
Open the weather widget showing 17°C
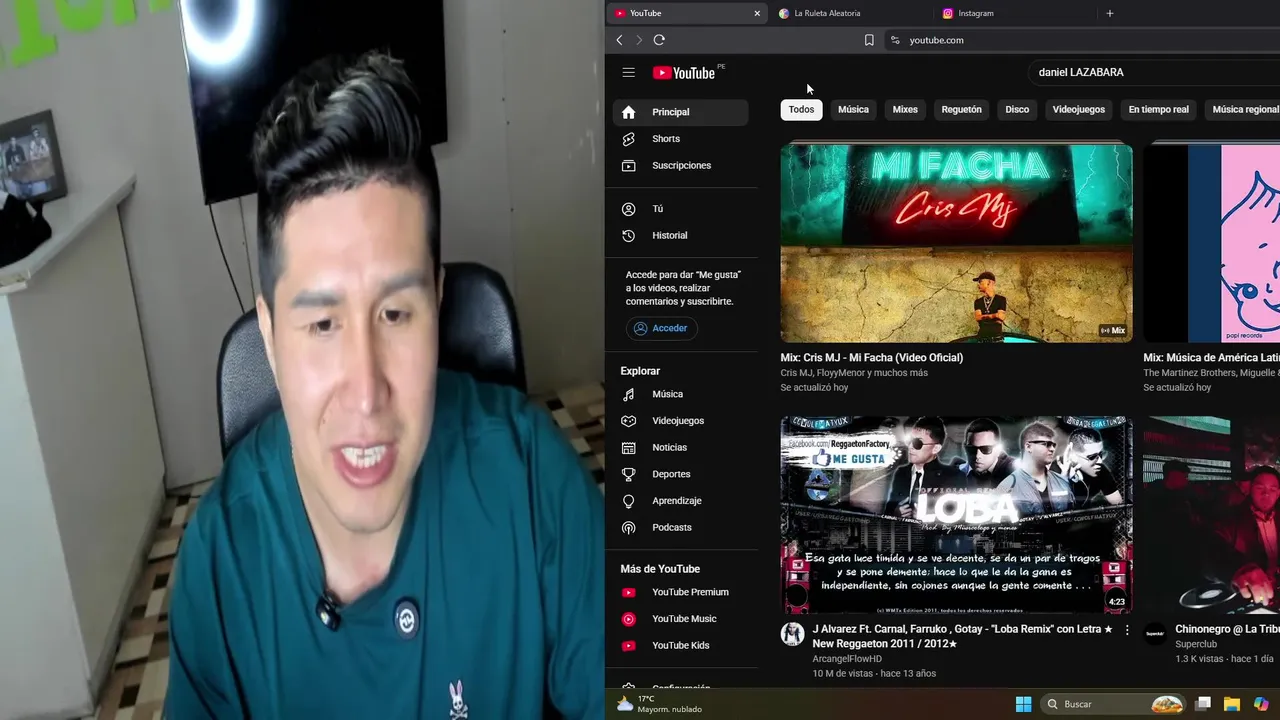click(660, 704)
